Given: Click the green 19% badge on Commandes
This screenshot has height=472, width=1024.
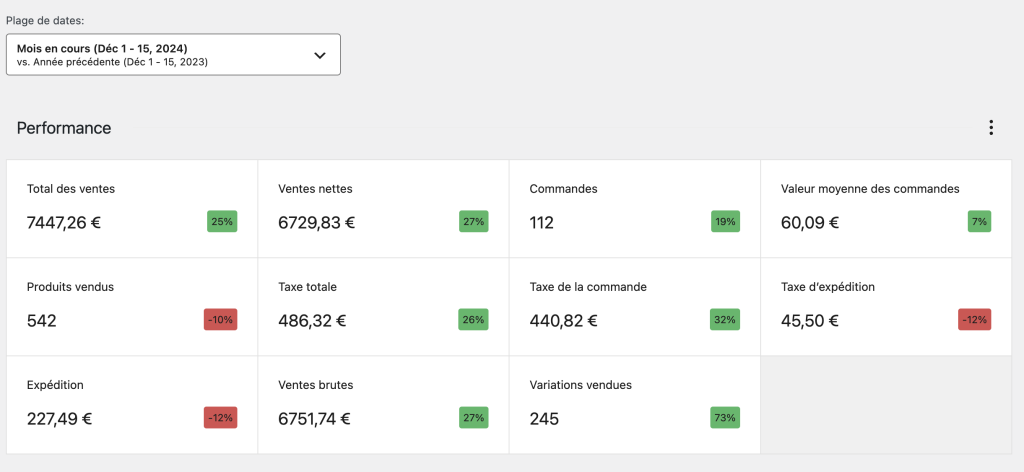Looking at the screenshot, I should click(725, 222).
